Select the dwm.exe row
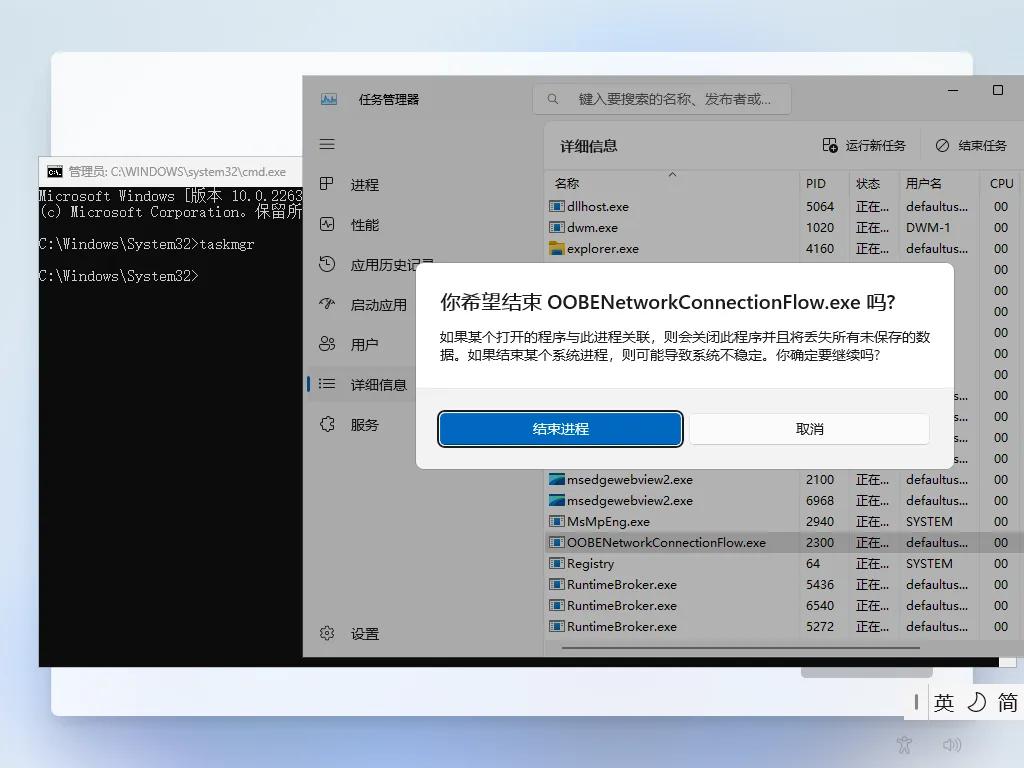The width and height of the screenshot is (1024, 768). click(x=784, y=227)
